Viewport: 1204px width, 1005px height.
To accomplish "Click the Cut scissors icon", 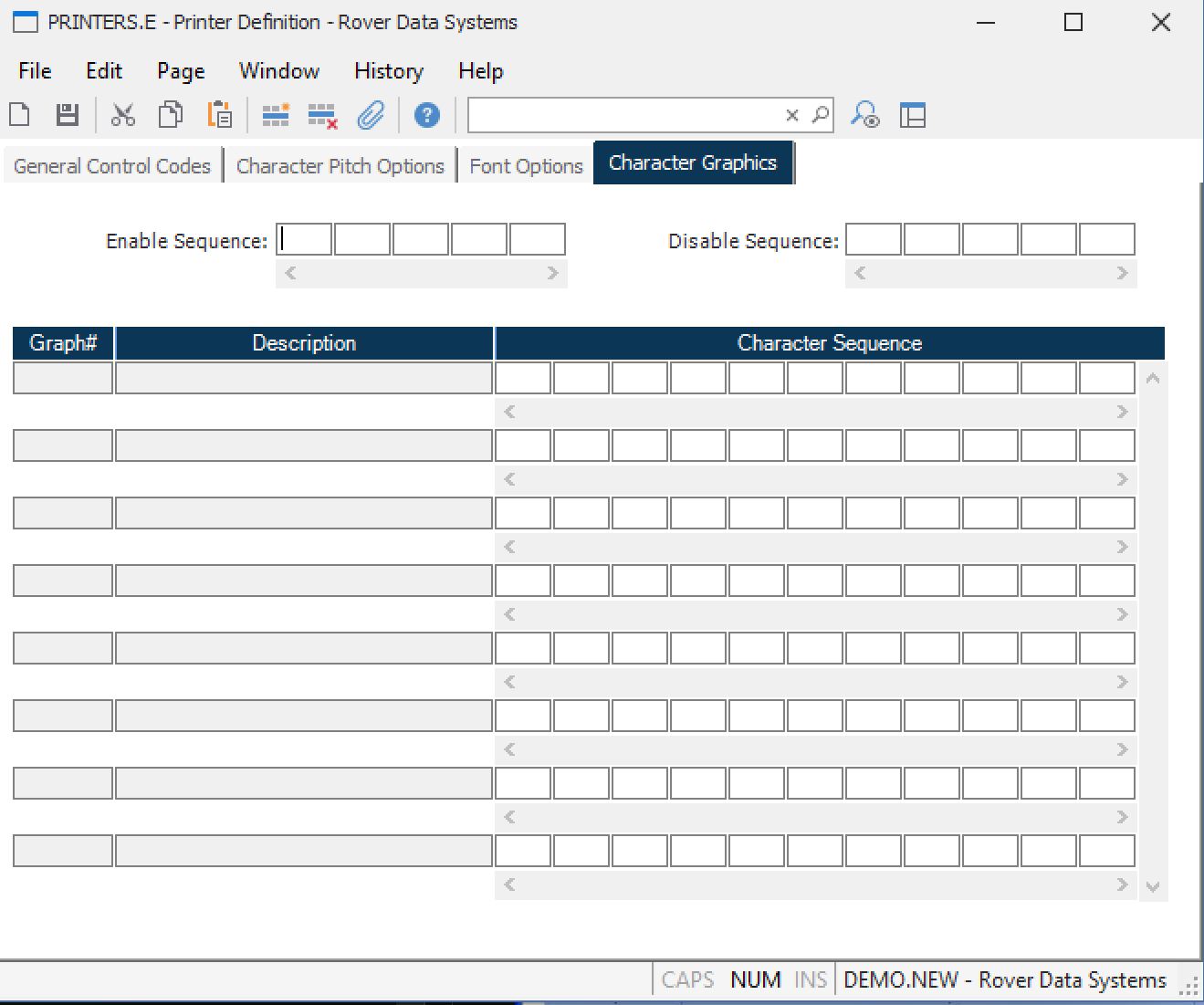I will (122, 115).
